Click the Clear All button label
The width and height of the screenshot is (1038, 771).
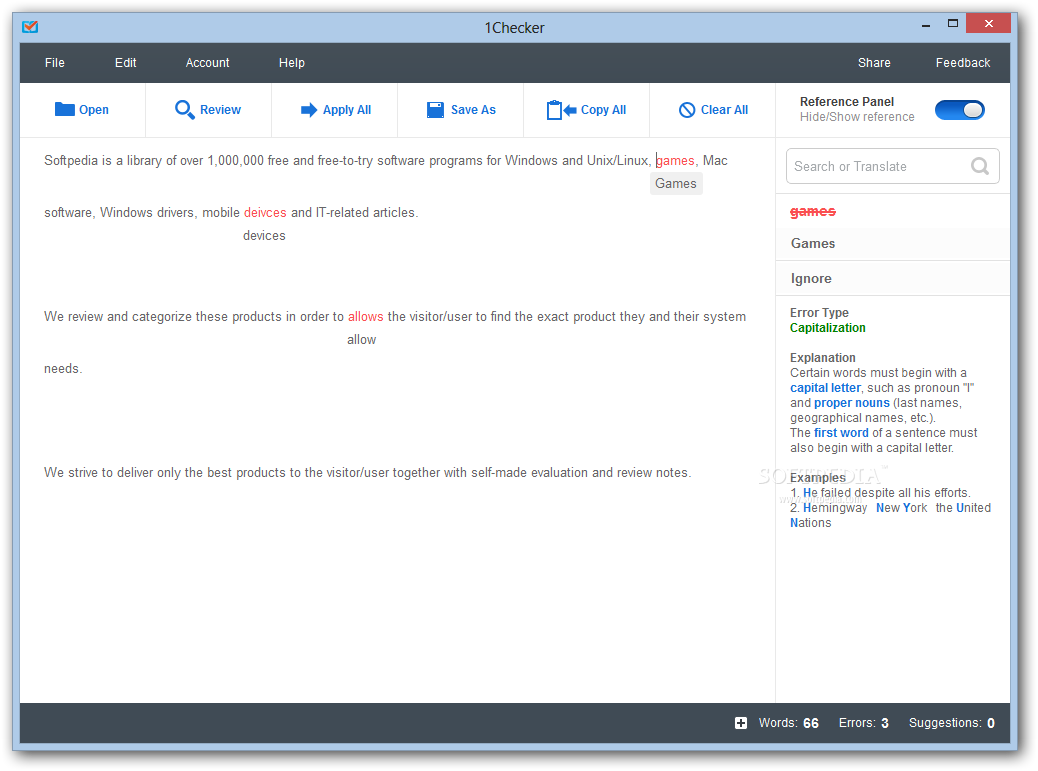(x=724, y=110)
